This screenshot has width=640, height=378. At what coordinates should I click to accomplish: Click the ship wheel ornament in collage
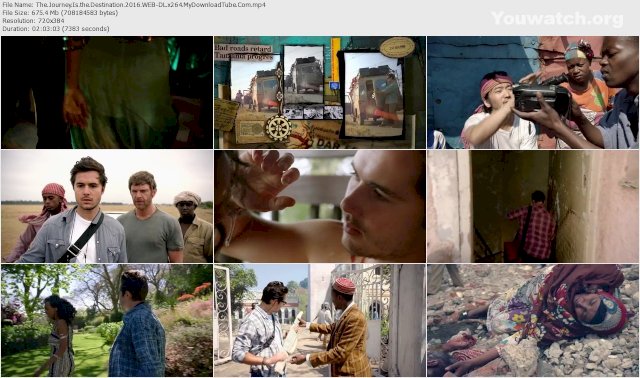(278, 128)
